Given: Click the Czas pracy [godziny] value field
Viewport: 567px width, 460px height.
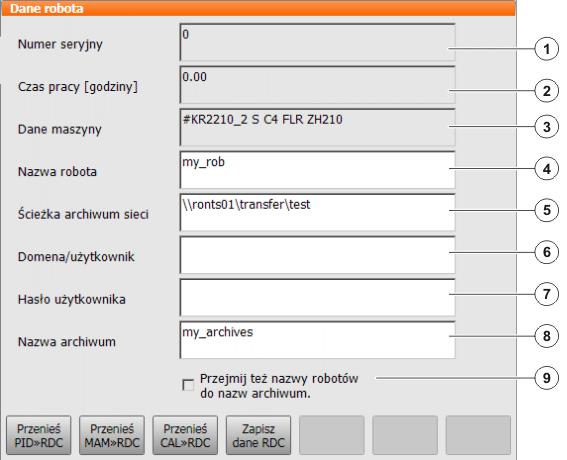Looking at the screenshot, I should (317, 85).
